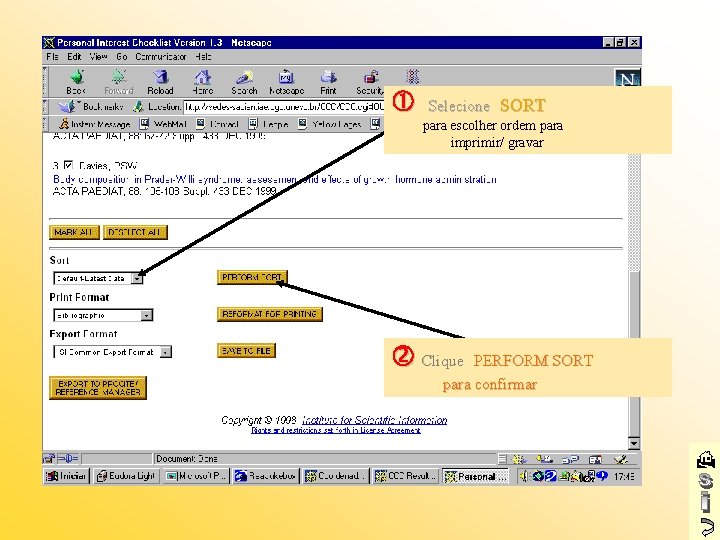Image resolution: width=720 pixels, height=540 pixels.
Task: Open the Body composition in Prader-Willi article link
Action: click(275, 180)
